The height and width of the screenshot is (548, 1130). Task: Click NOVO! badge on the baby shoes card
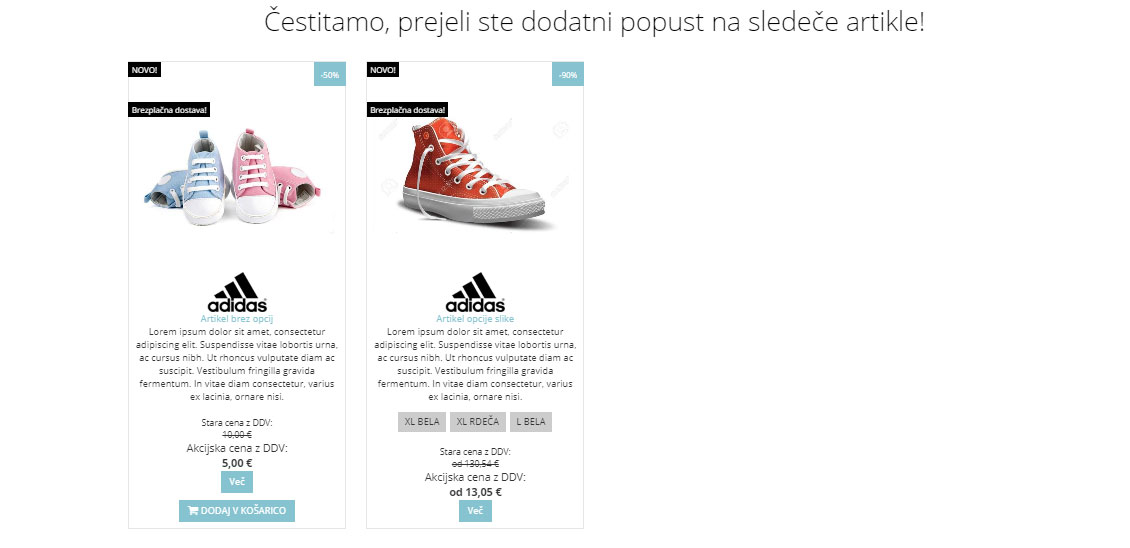point(145,70)
